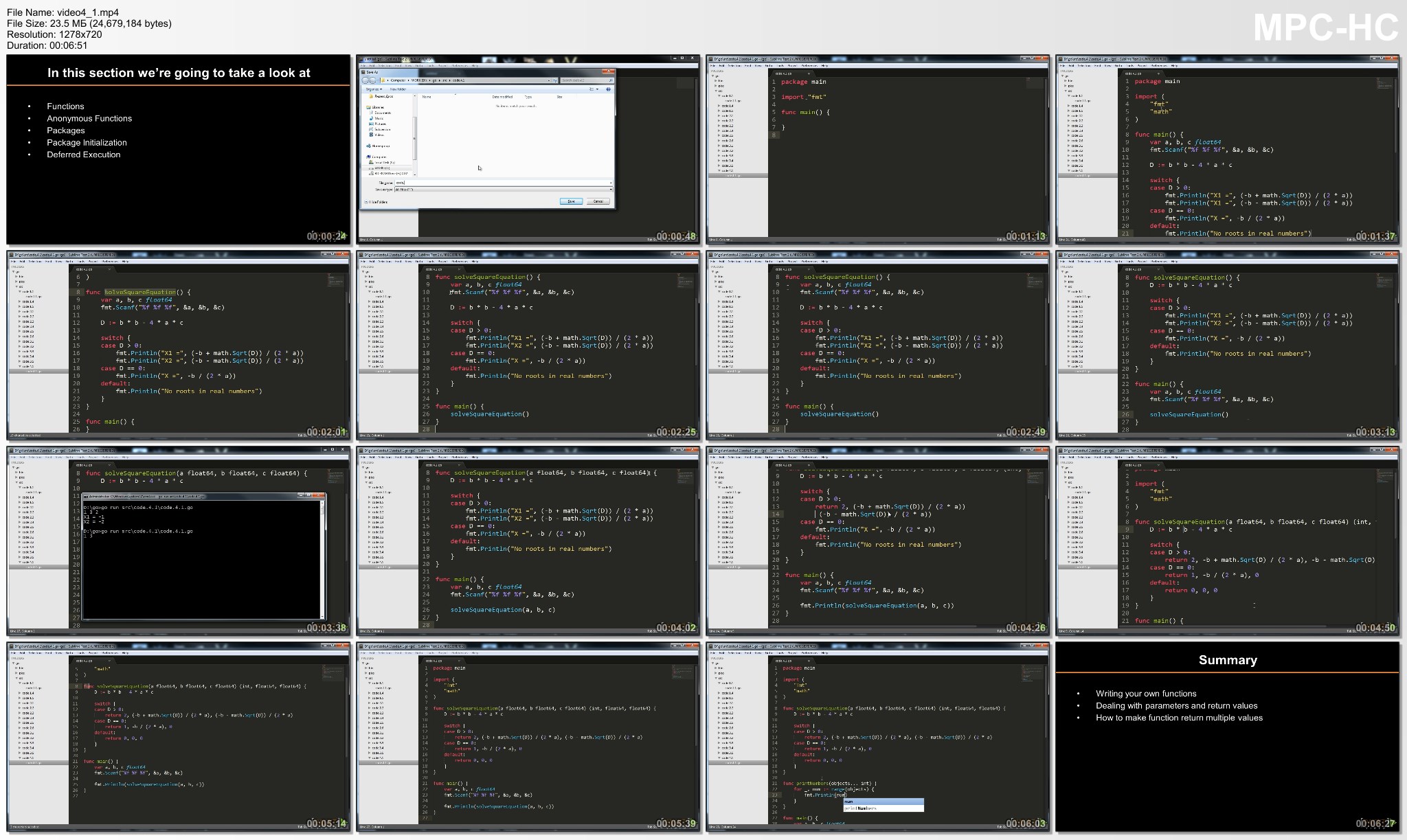Click the "Summary" slide heading
The image size is (1407, 840).
[x=1228, y=660]
